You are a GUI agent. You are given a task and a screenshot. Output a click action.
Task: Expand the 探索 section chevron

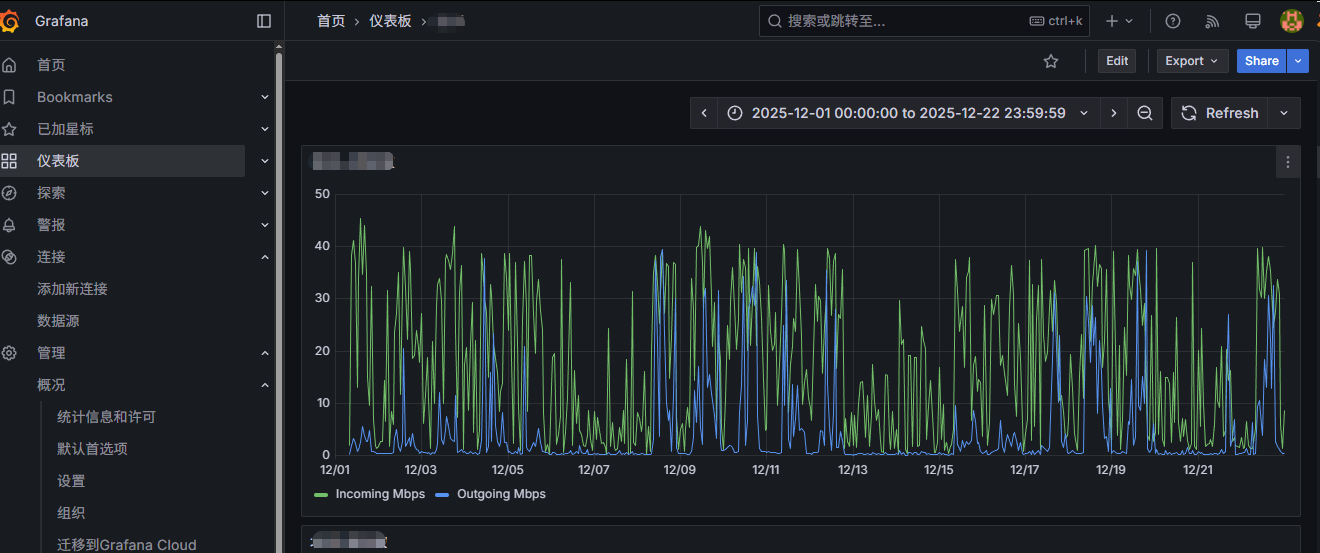265,193
